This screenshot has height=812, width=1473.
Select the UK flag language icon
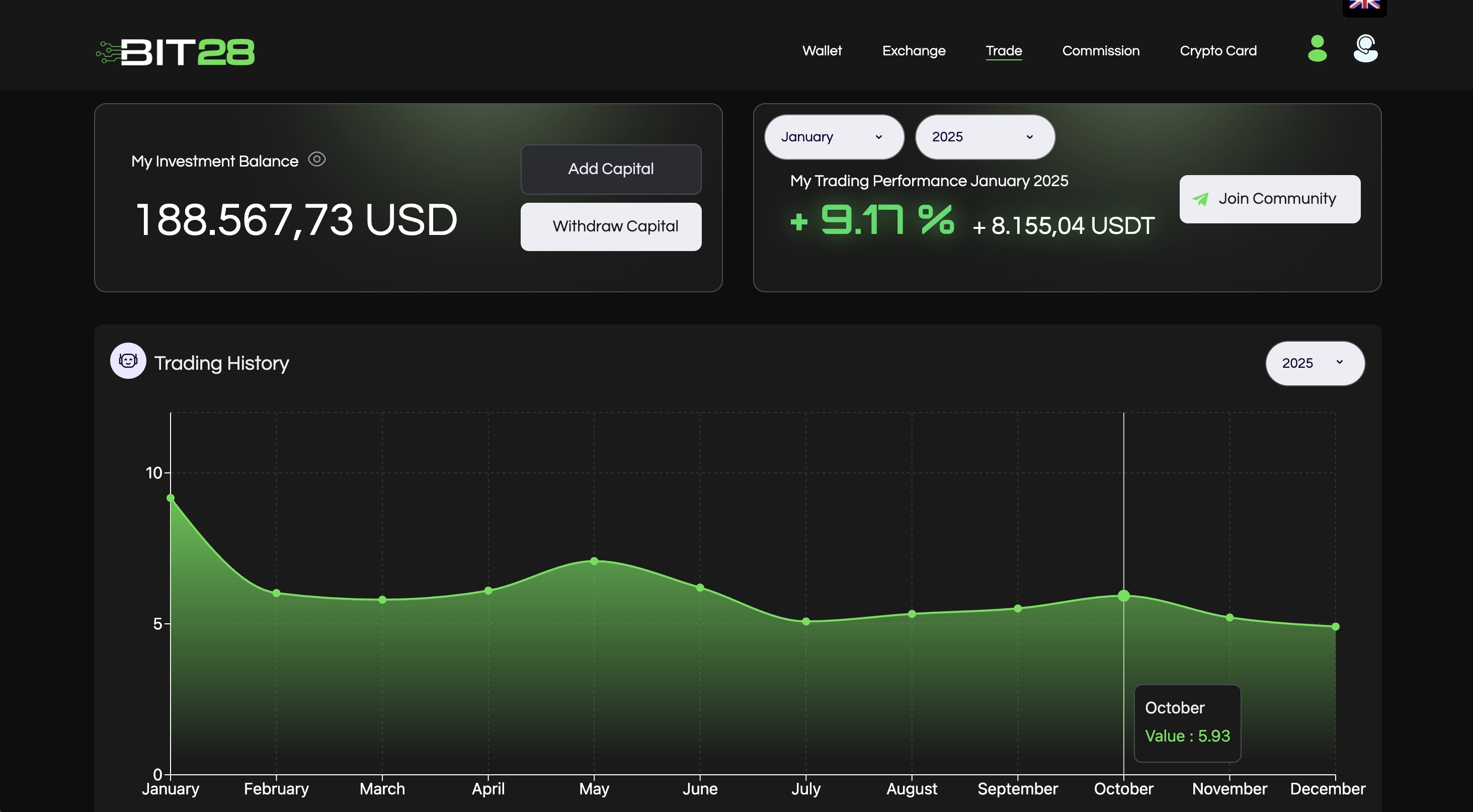[x=1364, y=5]
